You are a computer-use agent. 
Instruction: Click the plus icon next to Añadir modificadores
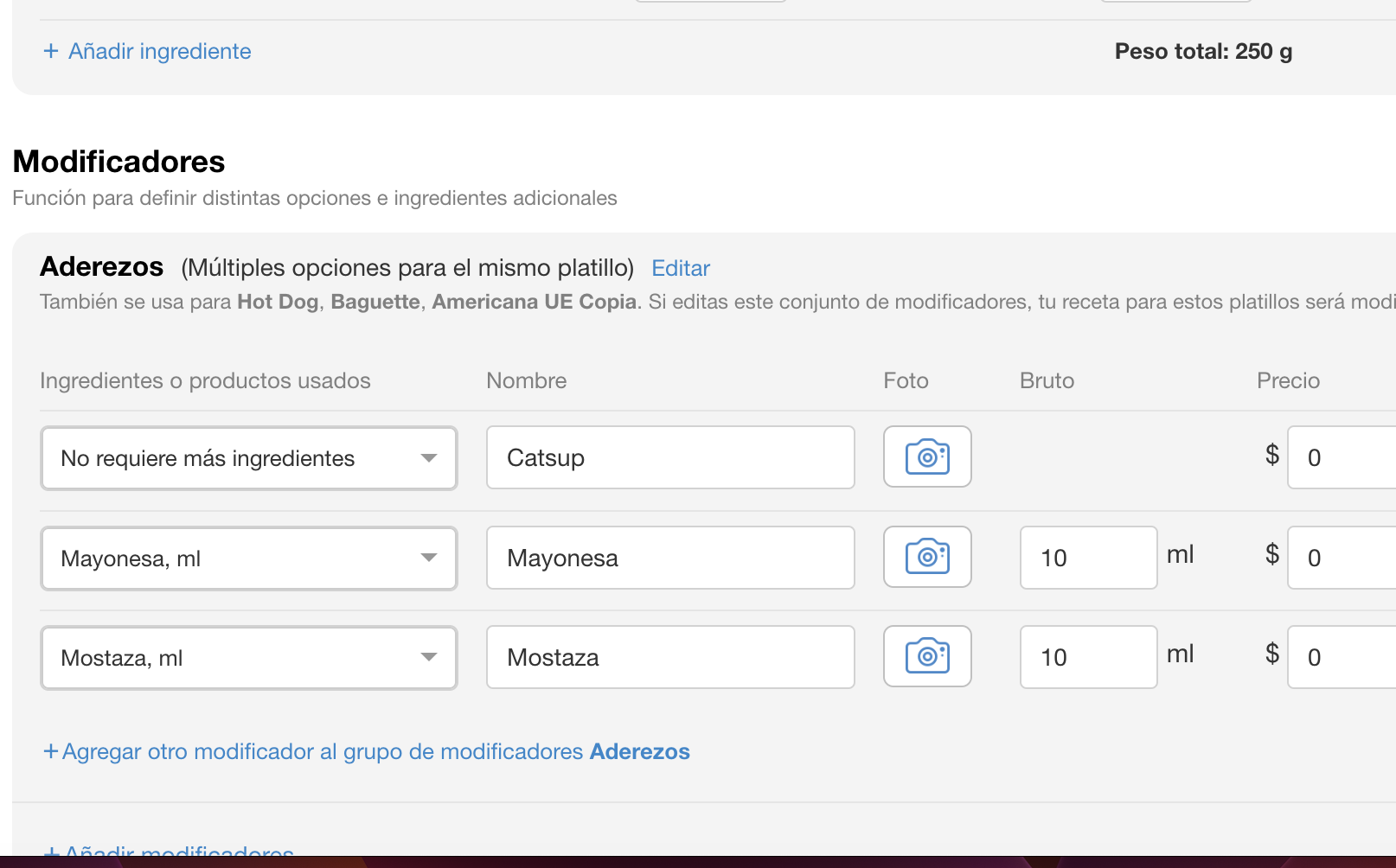(50, 852)
